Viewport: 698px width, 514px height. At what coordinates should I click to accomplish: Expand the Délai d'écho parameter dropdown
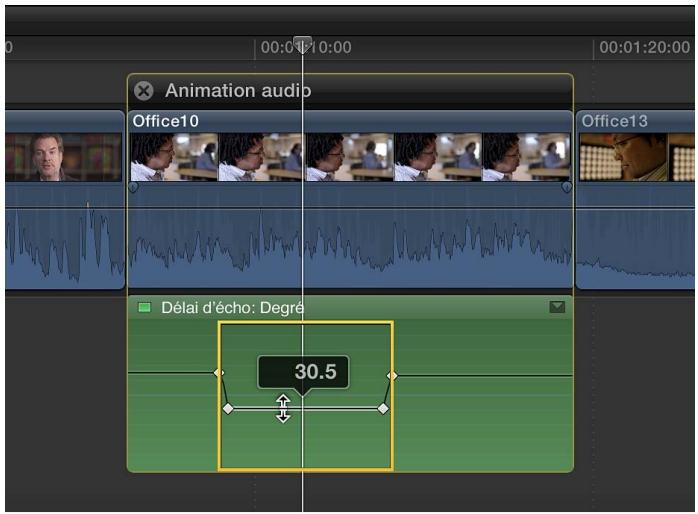pyautogui.click(x=557, y=307)
